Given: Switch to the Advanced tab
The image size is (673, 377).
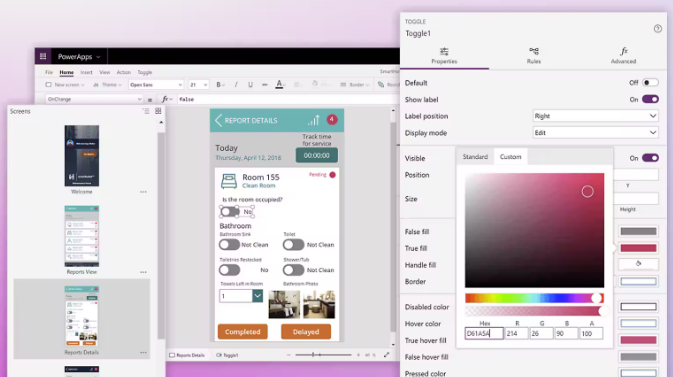Looking at the screenshot, I should (623, 56).
